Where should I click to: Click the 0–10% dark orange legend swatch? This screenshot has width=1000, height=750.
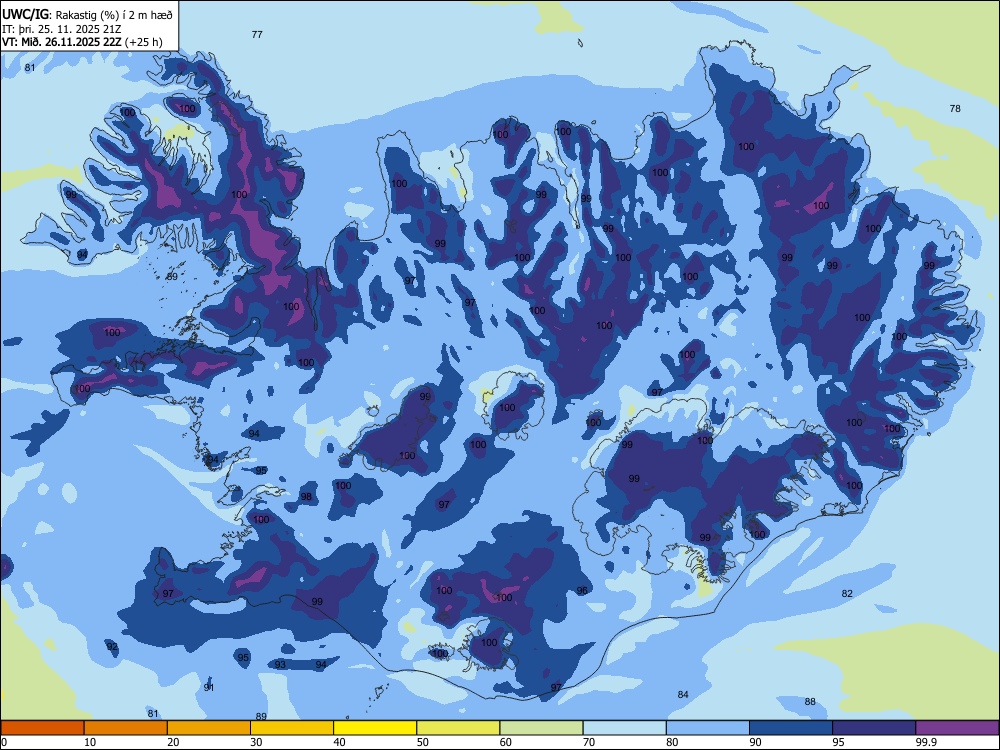(42, 728)
